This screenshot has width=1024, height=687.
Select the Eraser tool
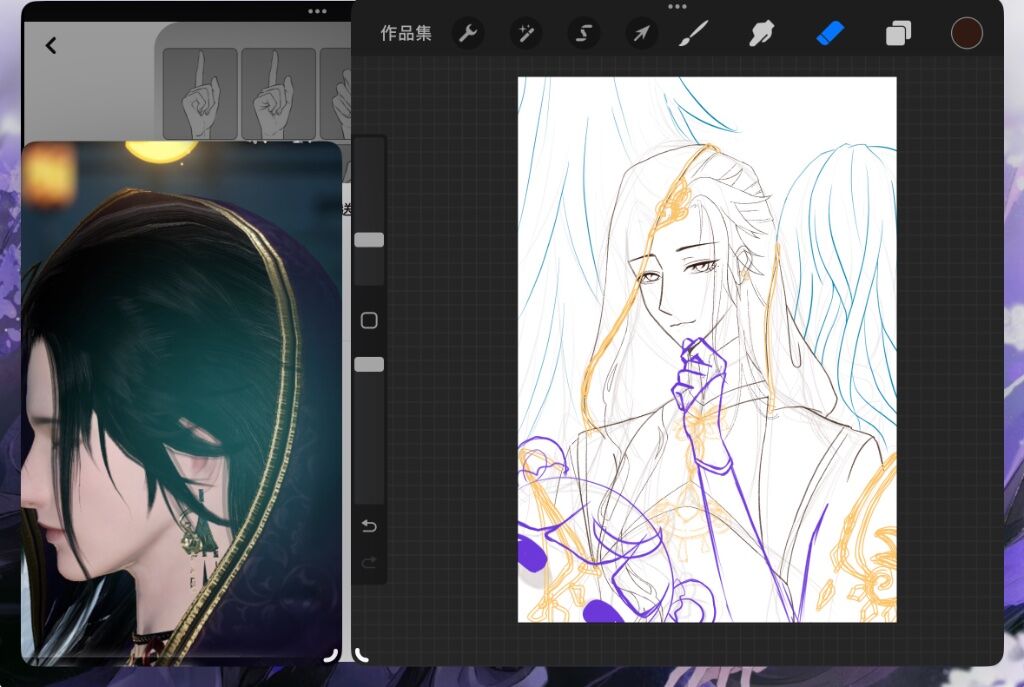(830, 34)
